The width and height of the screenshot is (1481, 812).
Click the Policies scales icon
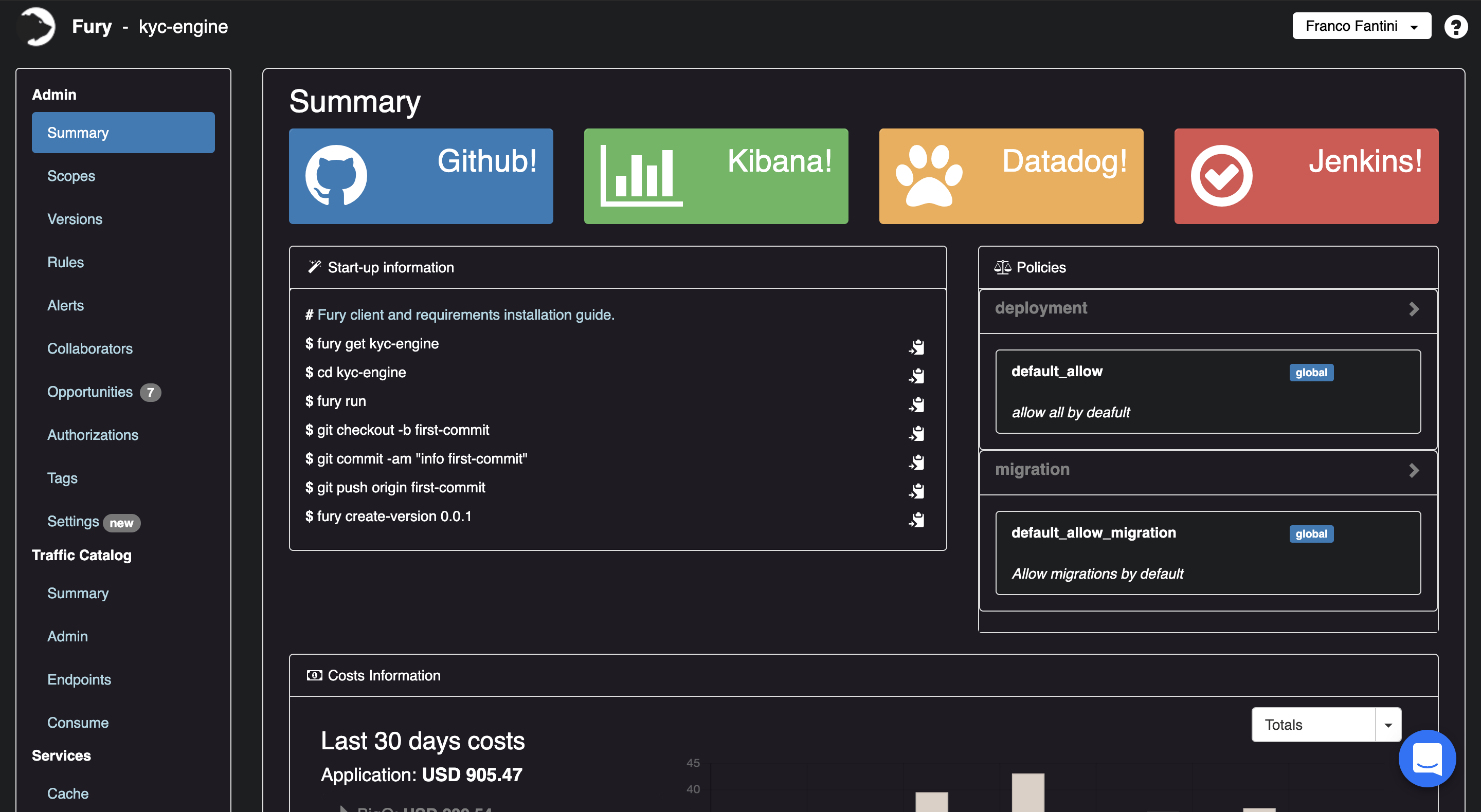[x=1003, y=267]
